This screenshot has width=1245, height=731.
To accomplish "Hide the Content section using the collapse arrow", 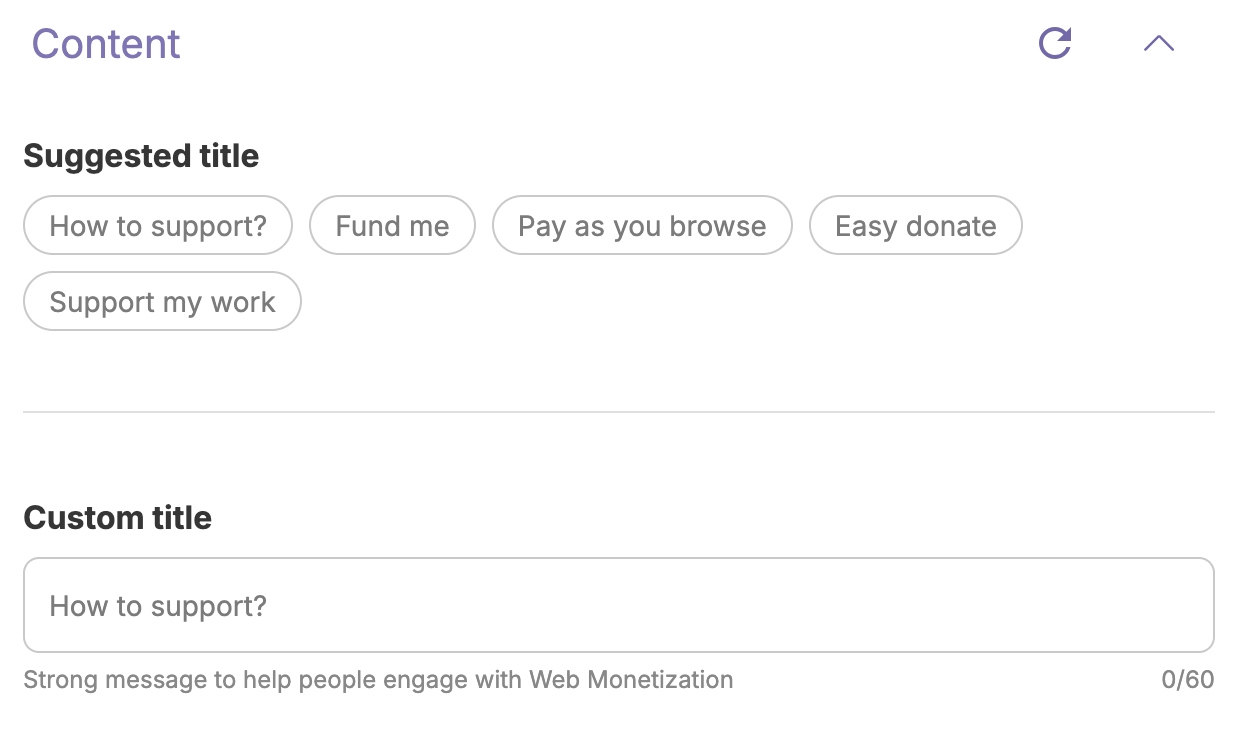I will pyautogui.click(x=1158, y=43).
